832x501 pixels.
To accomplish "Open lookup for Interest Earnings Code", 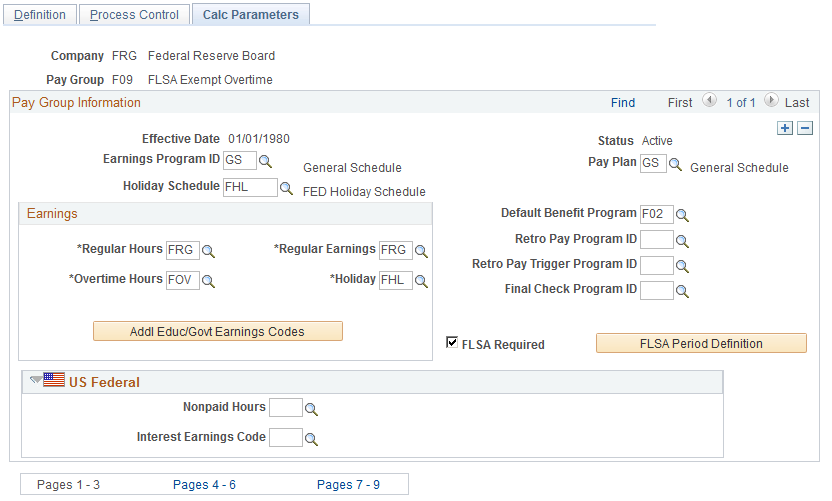I will pos(311,439).
